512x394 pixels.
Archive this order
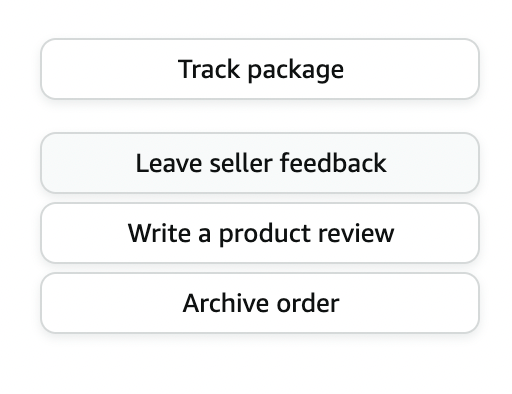pos(260,303)
